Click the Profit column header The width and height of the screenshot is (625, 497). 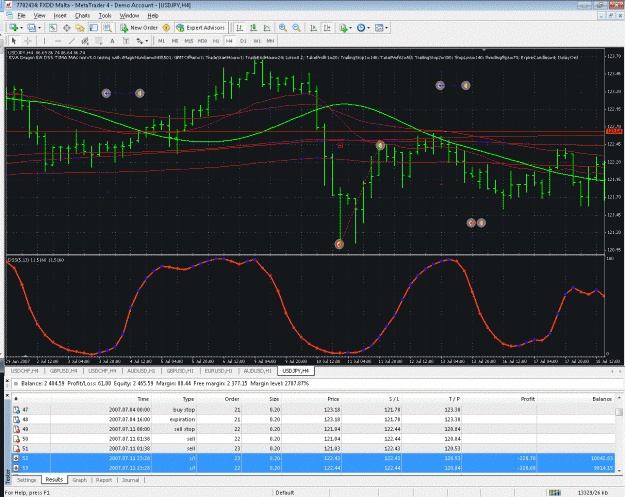[499, 399]
